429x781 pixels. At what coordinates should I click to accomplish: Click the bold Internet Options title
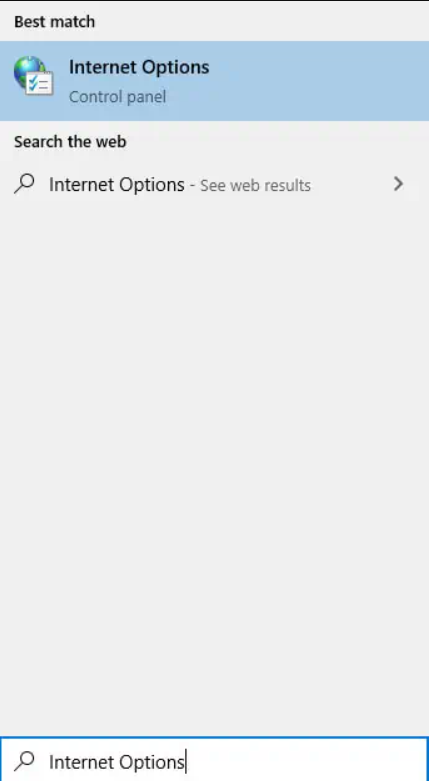coord(139,67)
